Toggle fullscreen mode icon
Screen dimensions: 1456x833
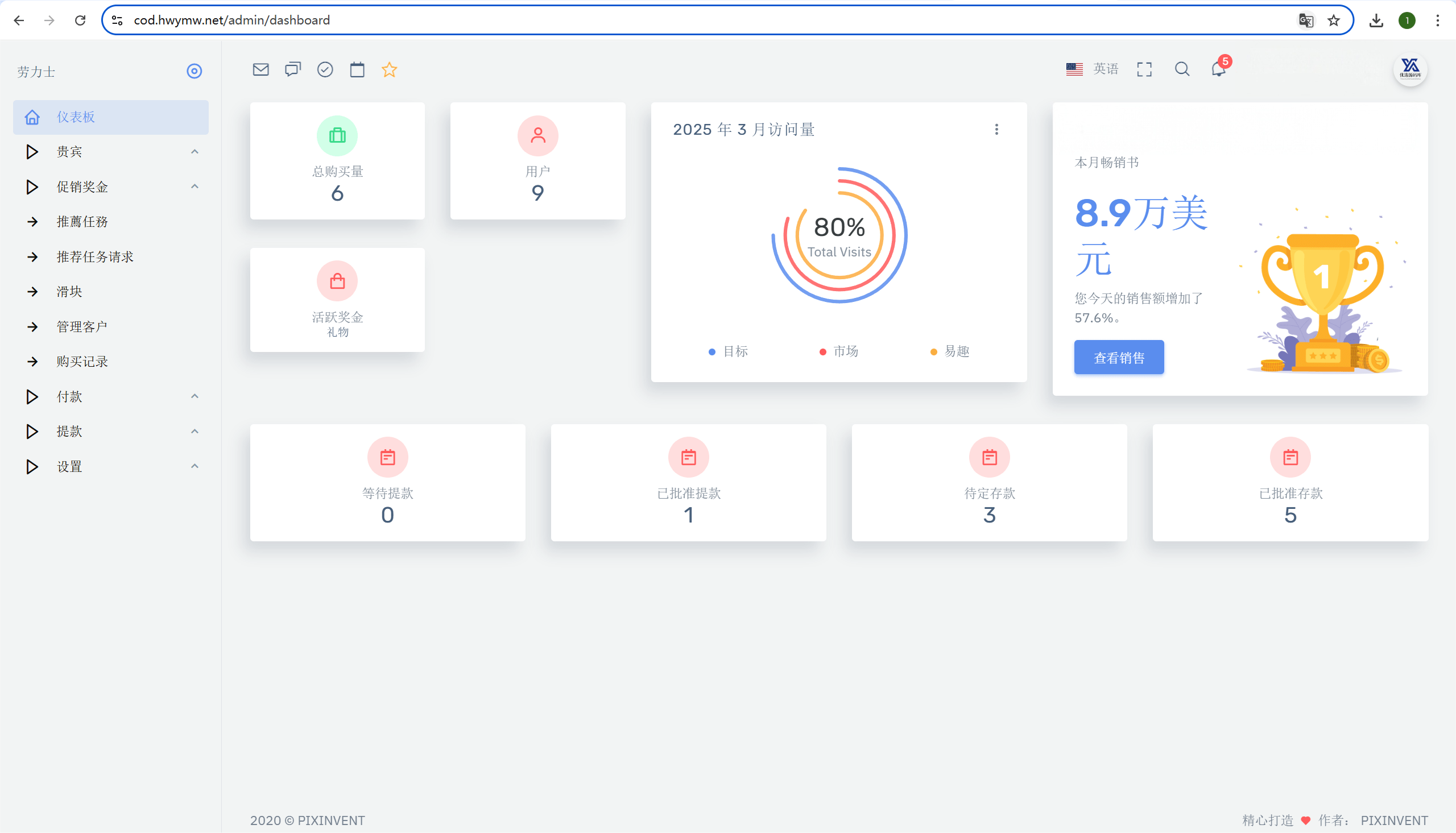pos(1144,70)
